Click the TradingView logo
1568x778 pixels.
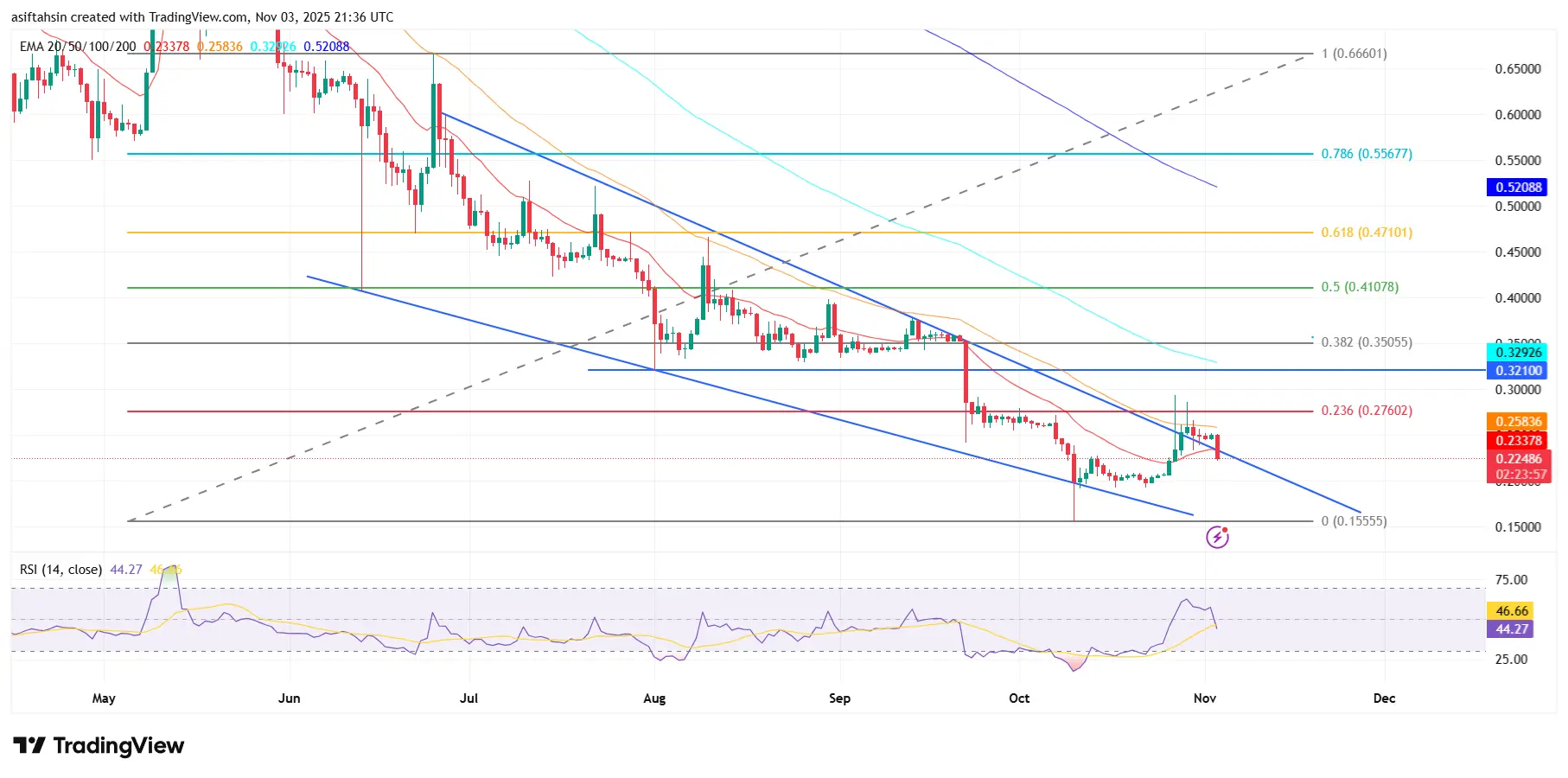pyautogui.click(x=99, y=746)
